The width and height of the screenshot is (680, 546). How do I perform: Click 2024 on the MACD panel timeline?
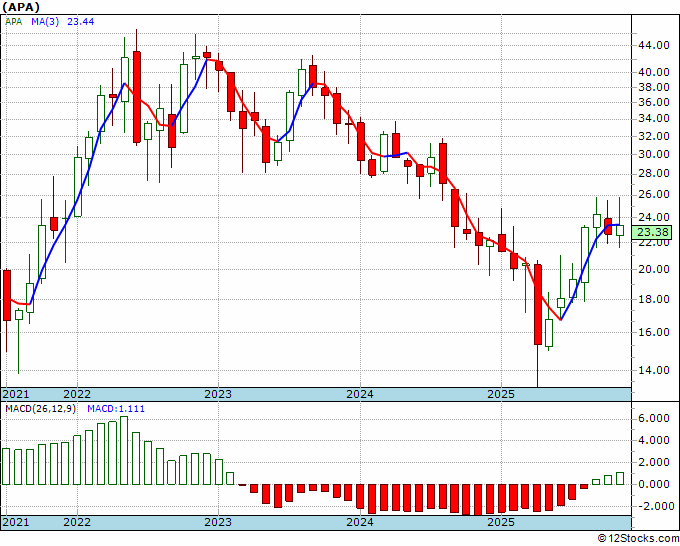coord(360,522)
